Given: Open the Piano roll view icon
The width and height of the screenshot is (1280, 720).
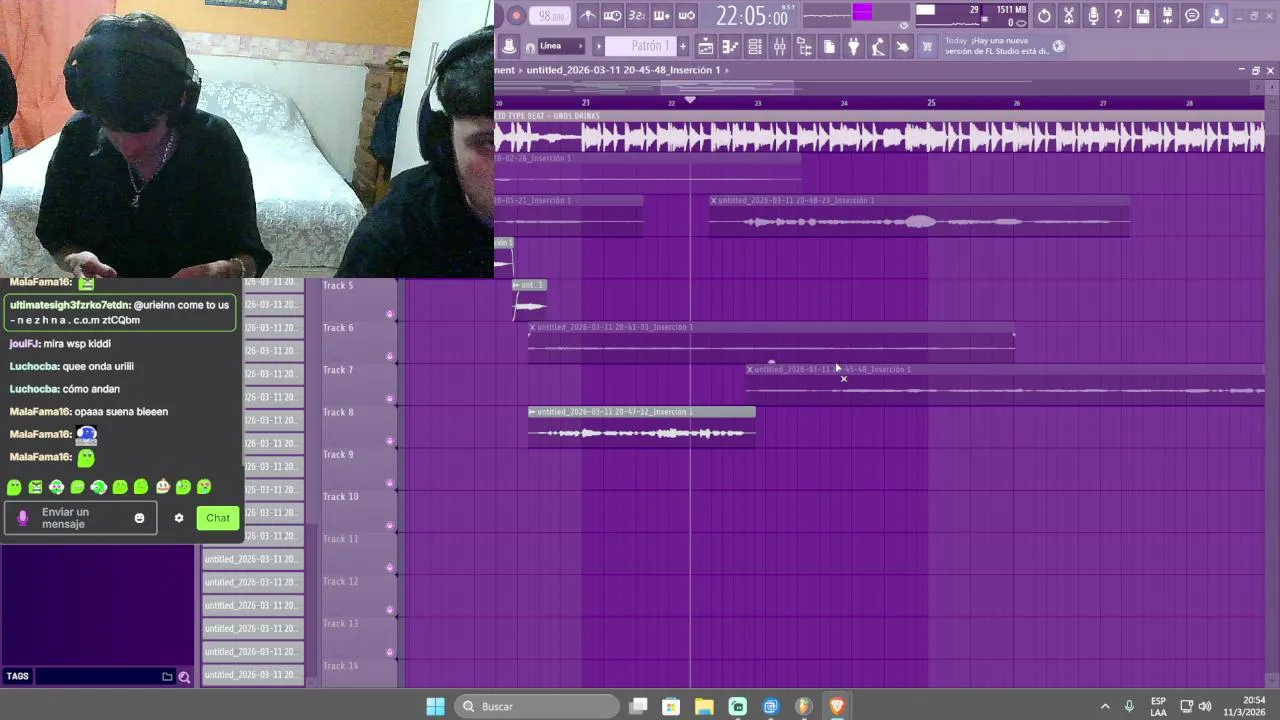Looking at the screenshot, I should (x=730, y=46).
